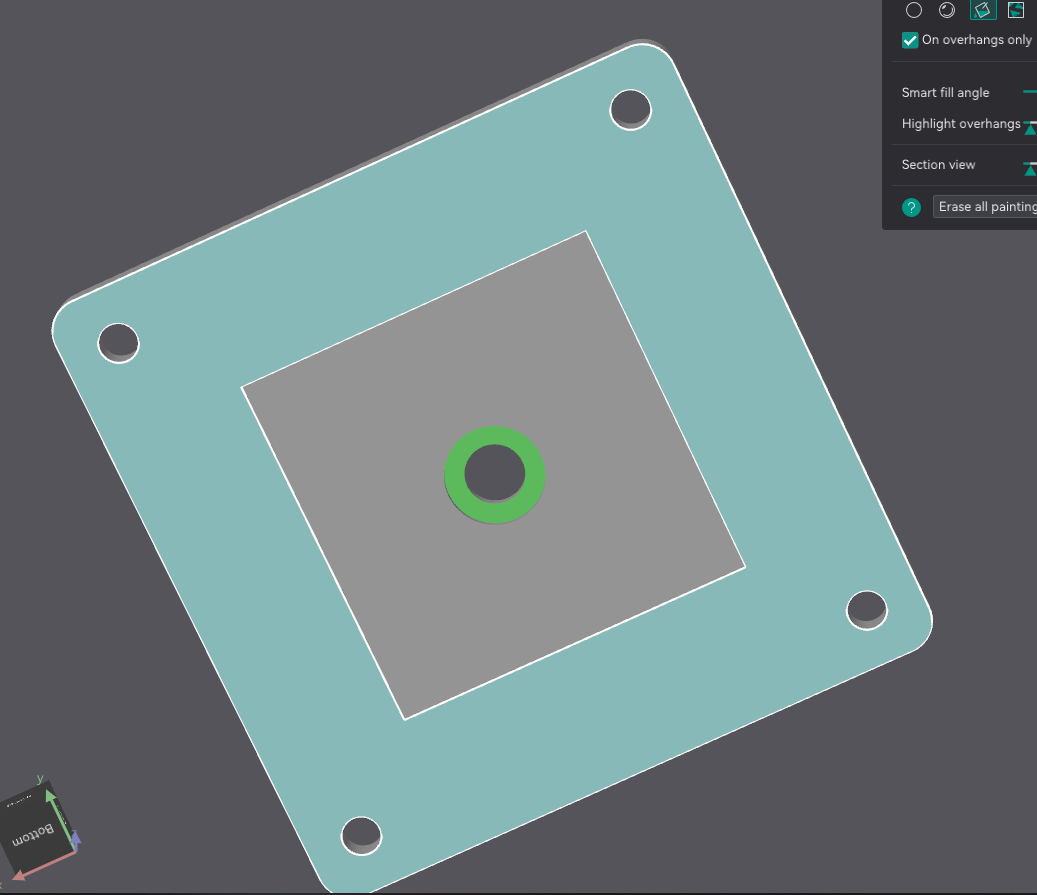Click the Smart fill angle slider
The width and height of the screenshot is (1037, 895).
pyautogui.click(x=1030, y=91)
